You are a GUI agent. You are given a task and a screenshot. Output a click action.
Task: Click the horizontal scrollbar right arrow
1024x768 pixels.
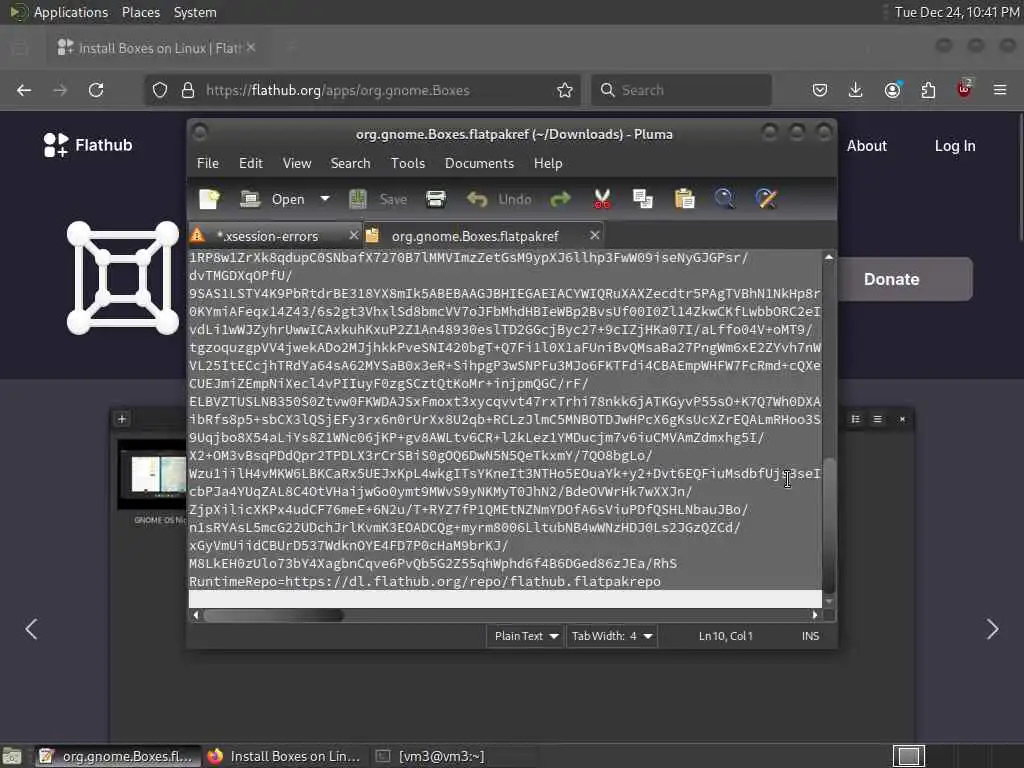[814, 615]
